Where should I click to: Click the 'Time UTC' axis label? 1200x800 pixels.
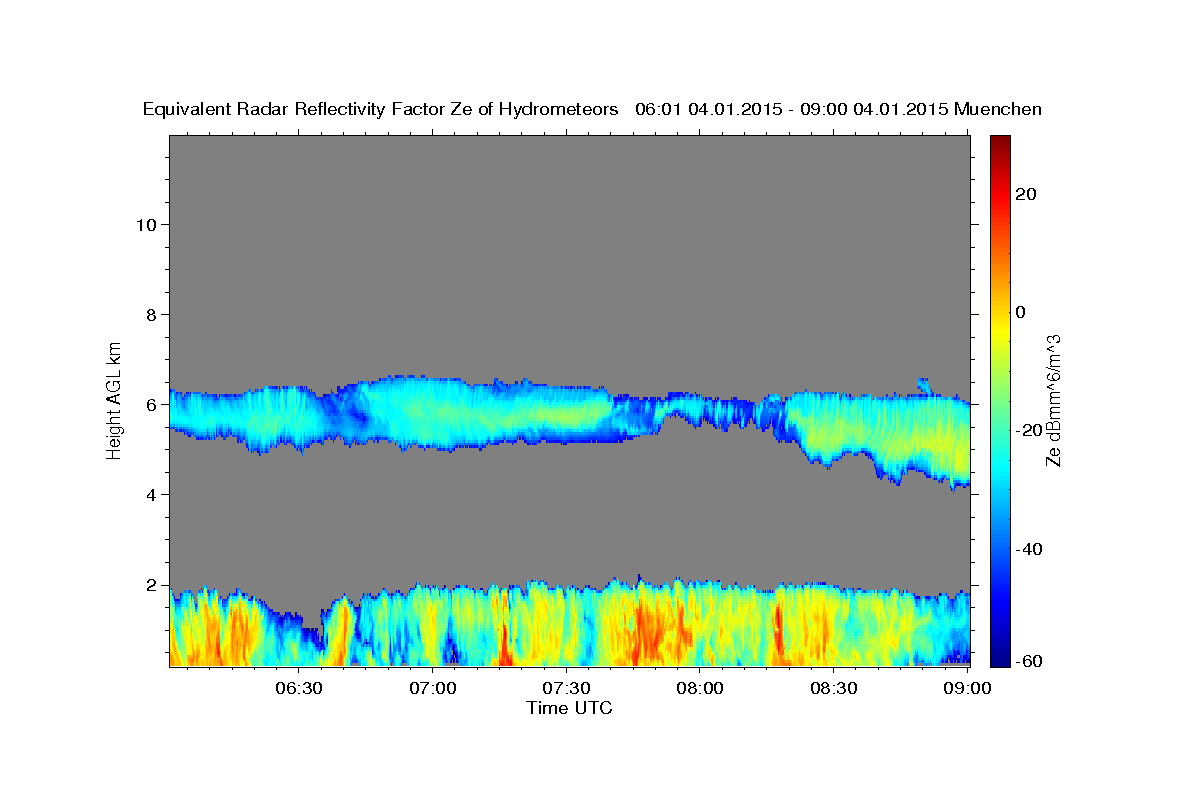click(569, 708)
